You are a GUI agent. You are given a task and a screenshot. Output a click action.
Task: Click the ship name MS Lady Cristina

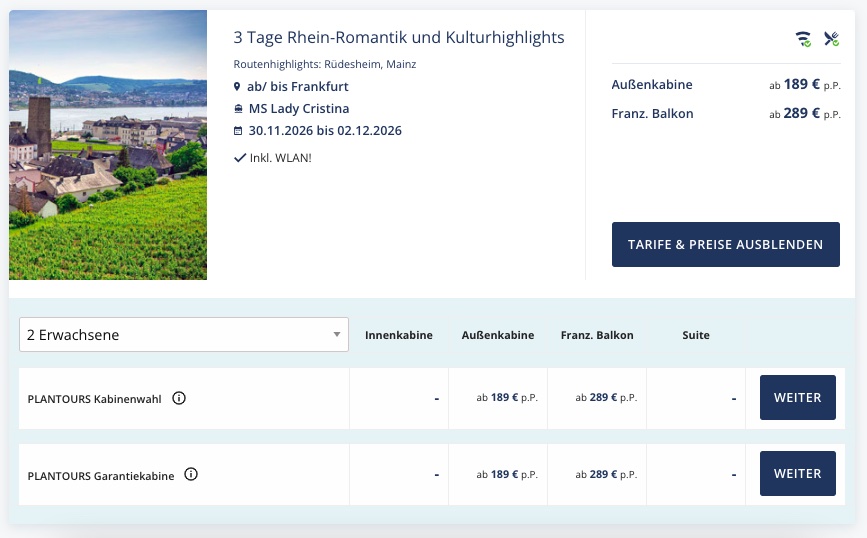tap(299, 108)
